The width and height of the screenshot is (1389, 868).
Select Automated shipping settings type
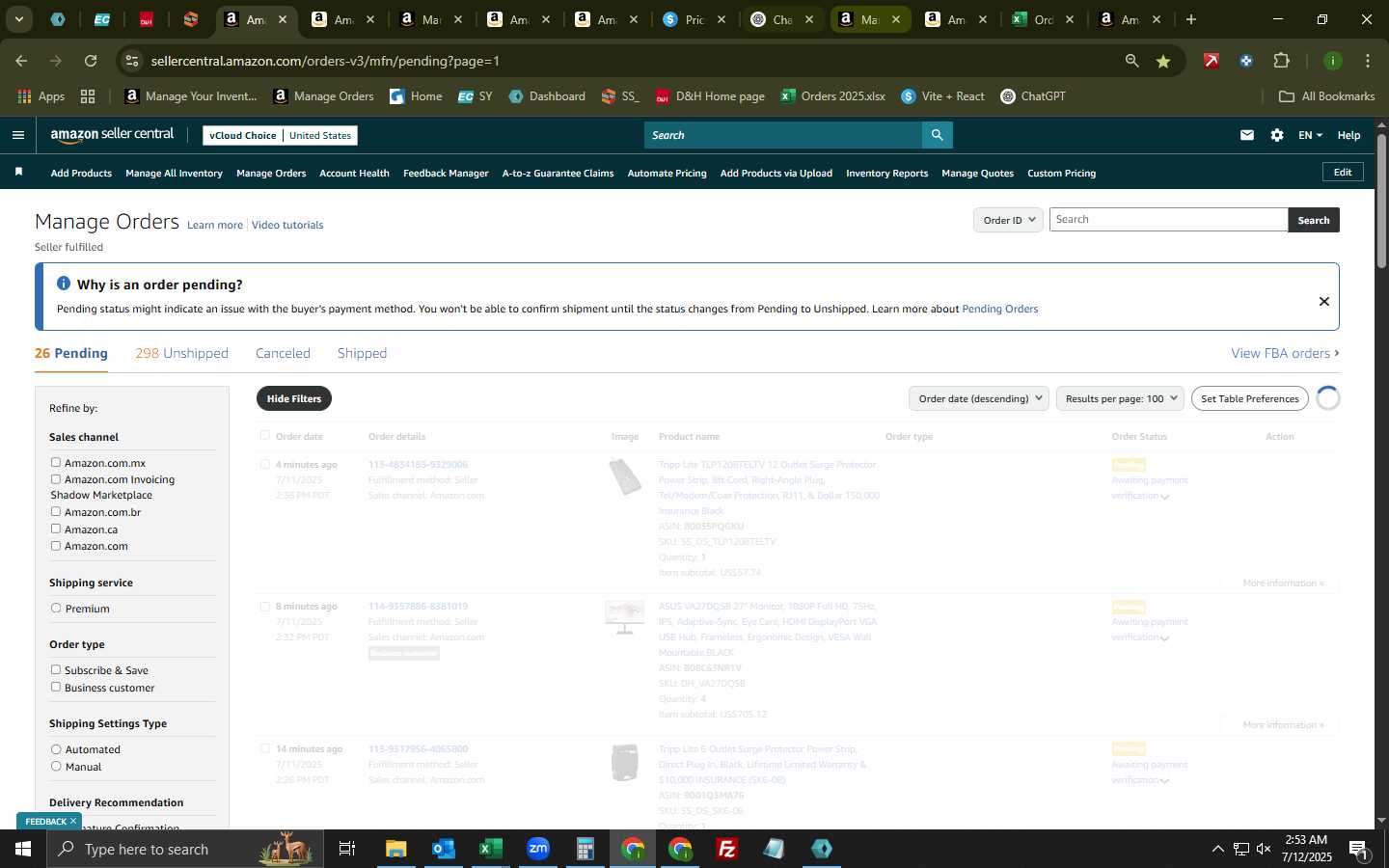pos(56,749)
